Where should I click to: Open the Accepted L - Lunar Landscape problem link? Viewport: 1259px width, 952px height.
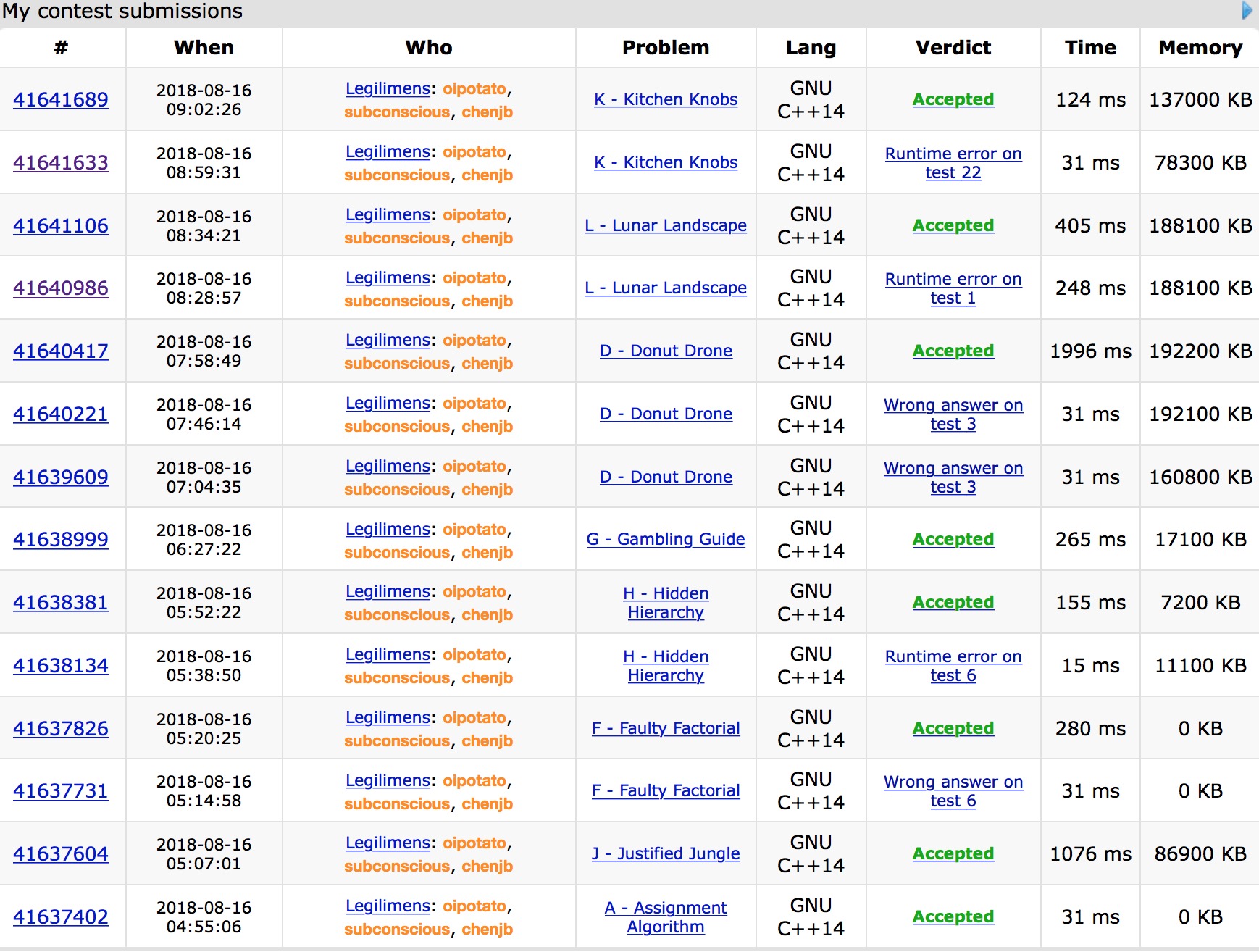[x=666, y=225]
